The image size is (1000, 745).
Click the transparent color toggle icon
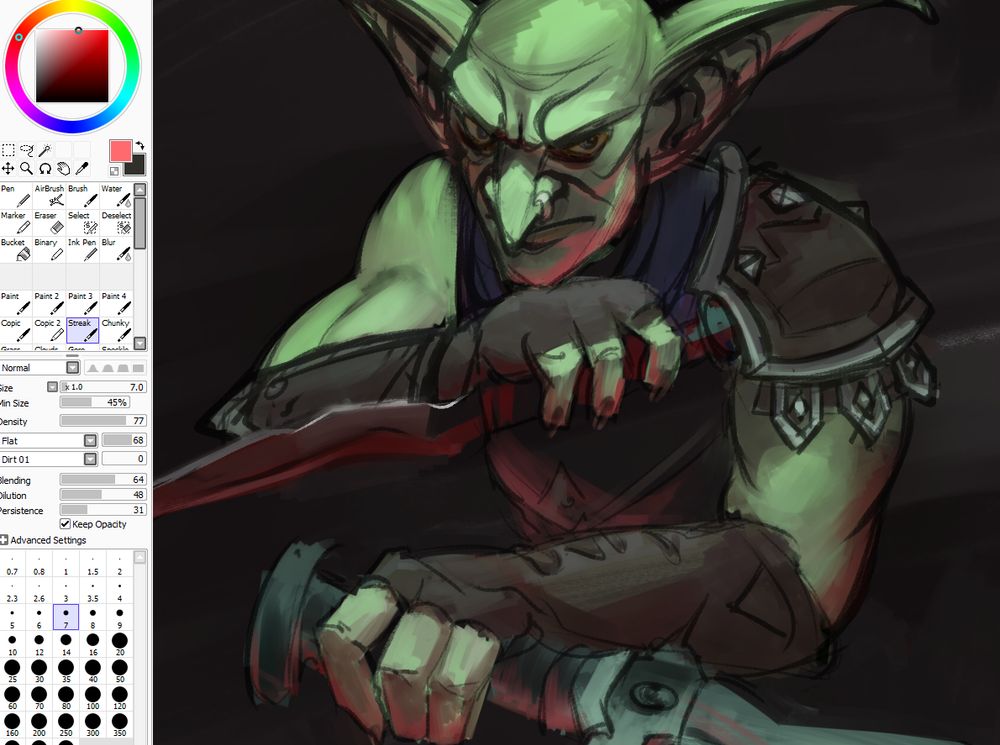(x=114, y=171)
